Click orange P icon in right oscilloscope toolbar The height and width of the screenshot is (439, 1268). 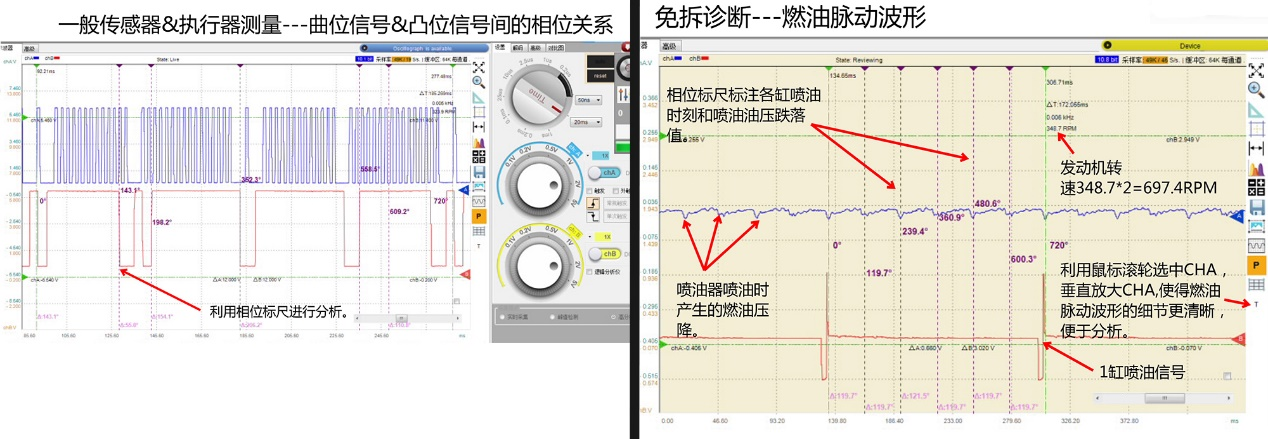1256,267
